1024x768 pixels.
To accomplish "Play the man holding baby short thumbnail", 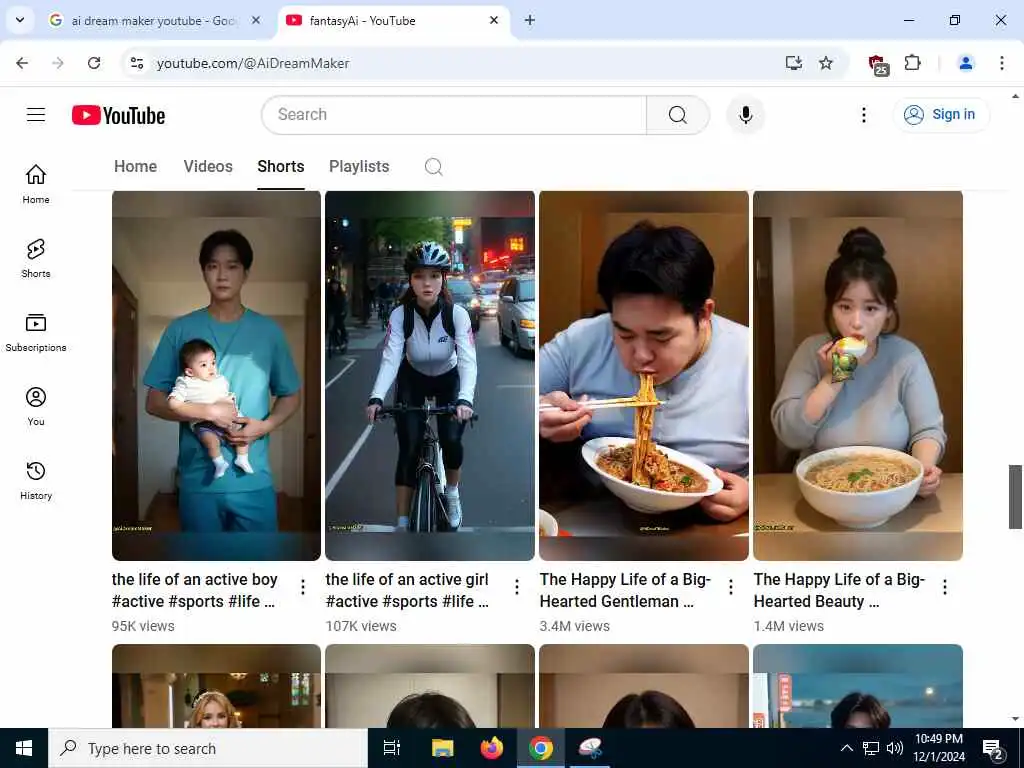I will click(216, 376).
